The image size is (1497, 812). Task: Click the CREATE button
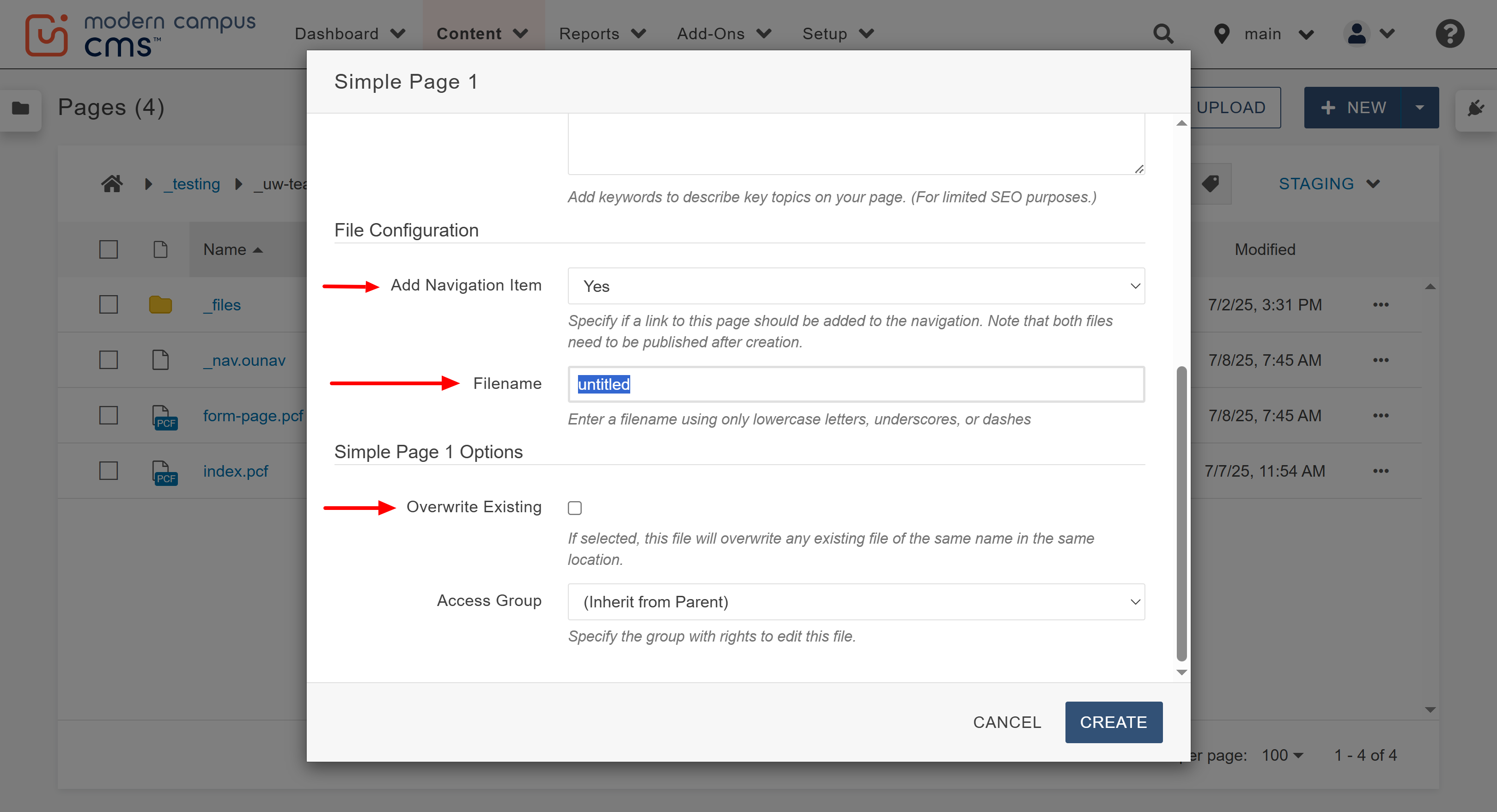coord(1114,722)
